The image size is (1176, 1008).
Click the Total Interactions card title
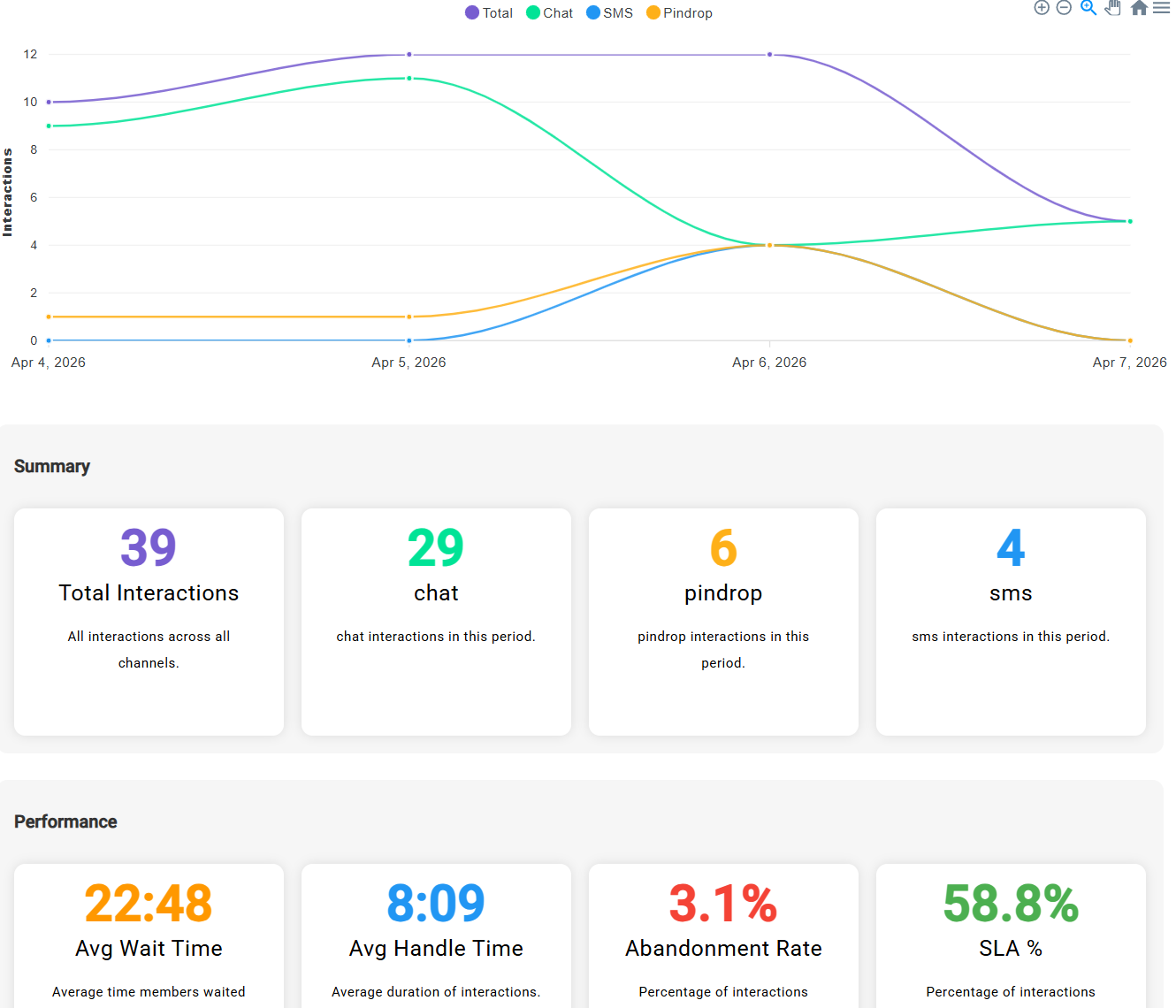pos(149,593)
